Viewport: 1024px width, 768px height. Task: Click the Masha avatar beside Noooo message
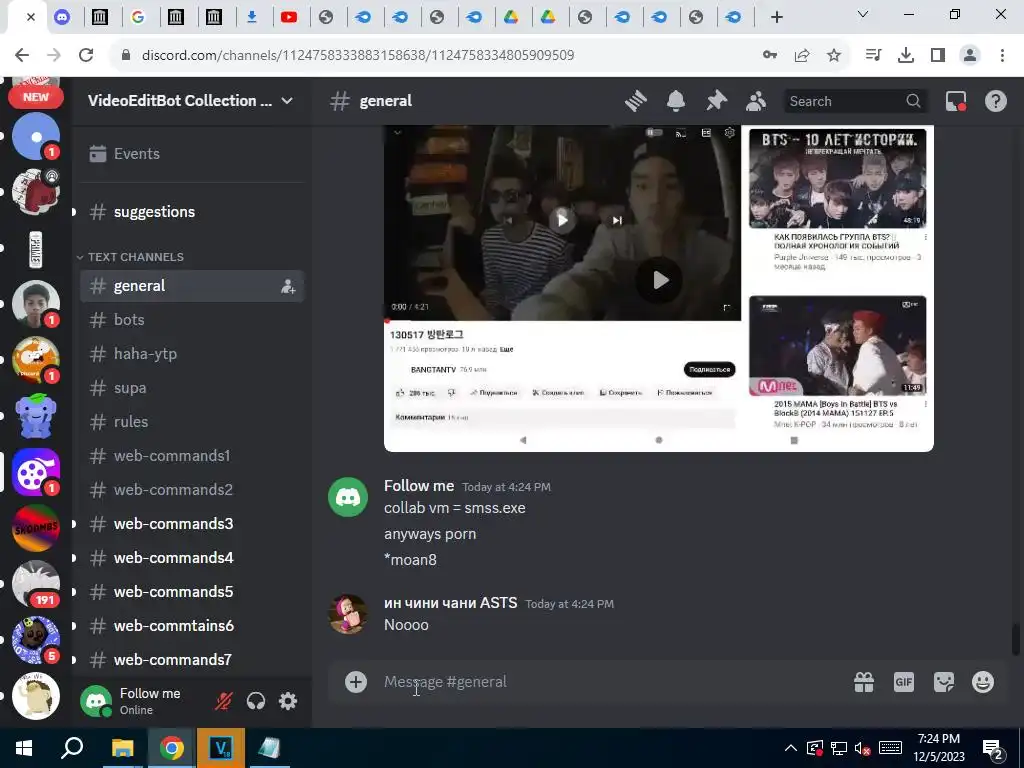tap(347, 614)
